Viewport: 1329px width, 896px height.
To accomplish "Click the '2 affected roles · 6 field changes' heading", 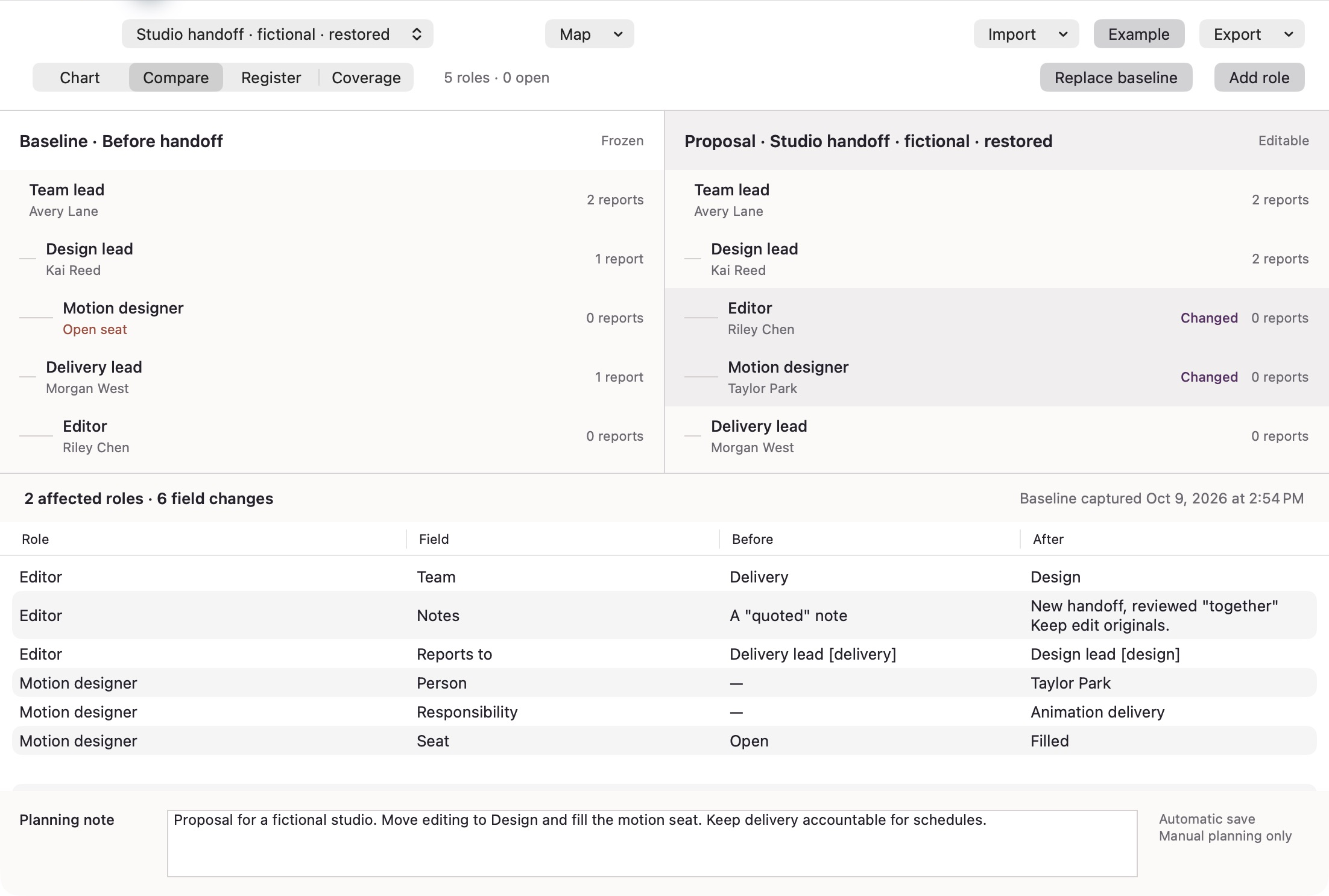I will 148,498.
